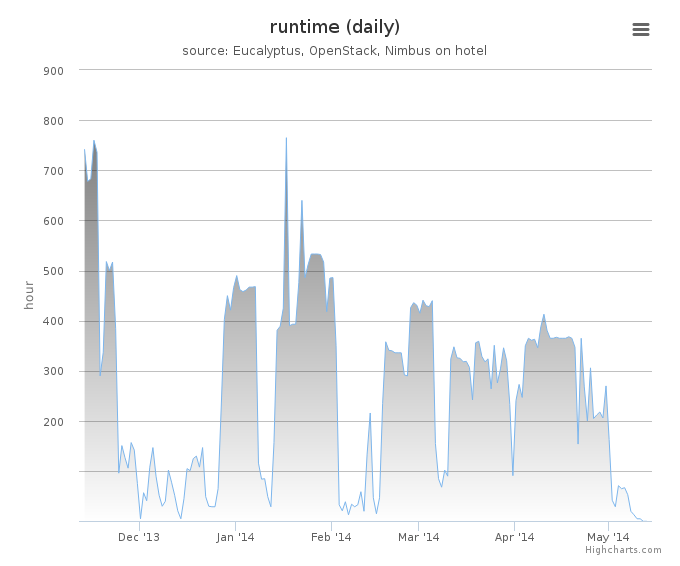Click the y-axis title 'hour'
The image size is (680, 566).
pyautogui.click(x=29, y=295)
